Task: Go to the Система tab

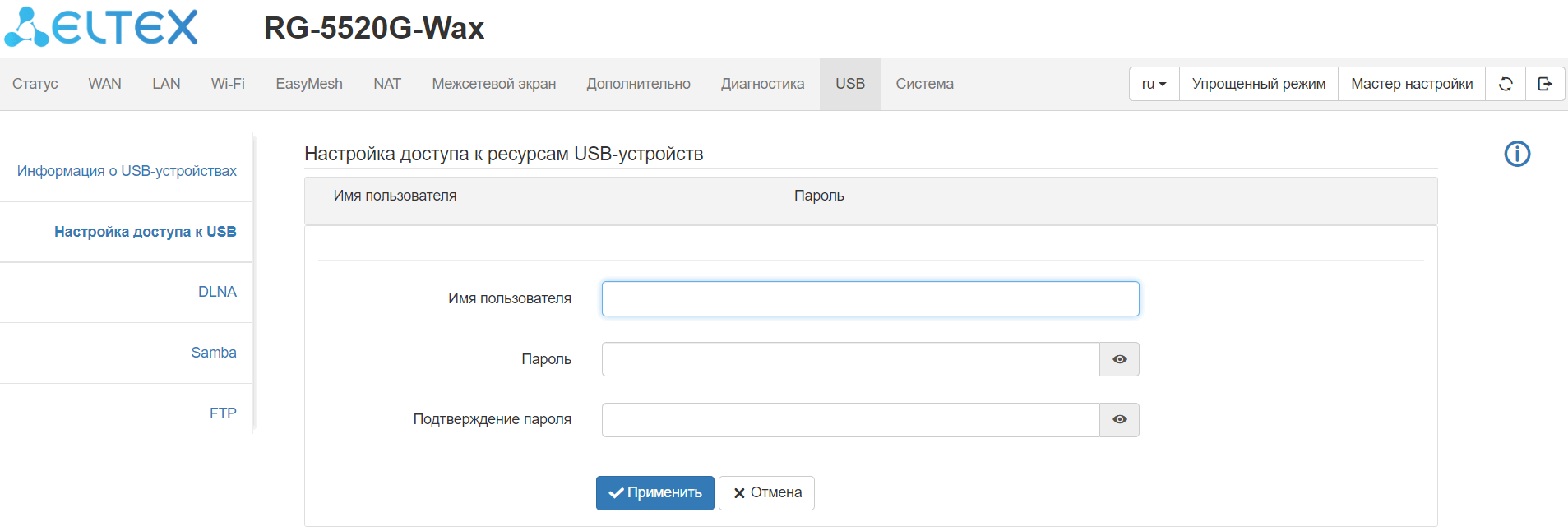Action: coord(924,84)
